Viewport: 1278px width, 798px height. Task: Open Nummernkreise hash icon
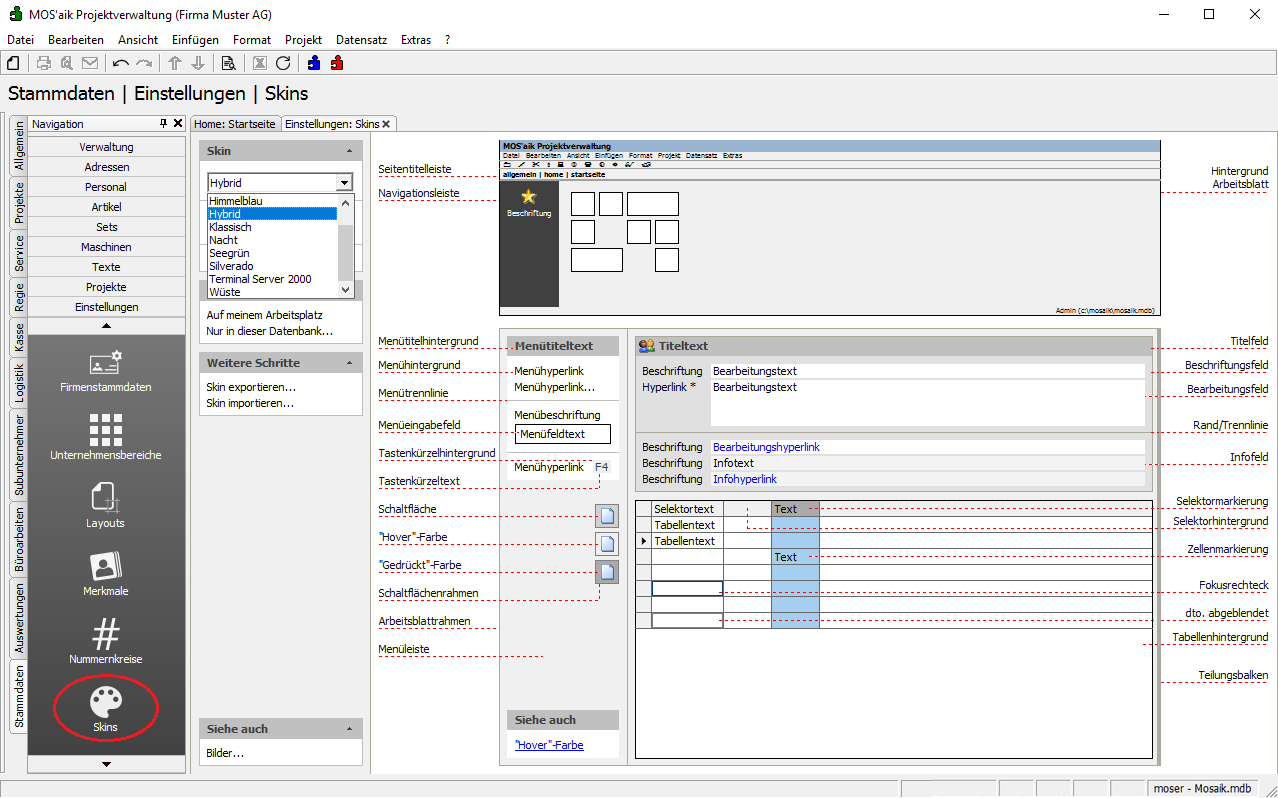[x=106, y=642]
